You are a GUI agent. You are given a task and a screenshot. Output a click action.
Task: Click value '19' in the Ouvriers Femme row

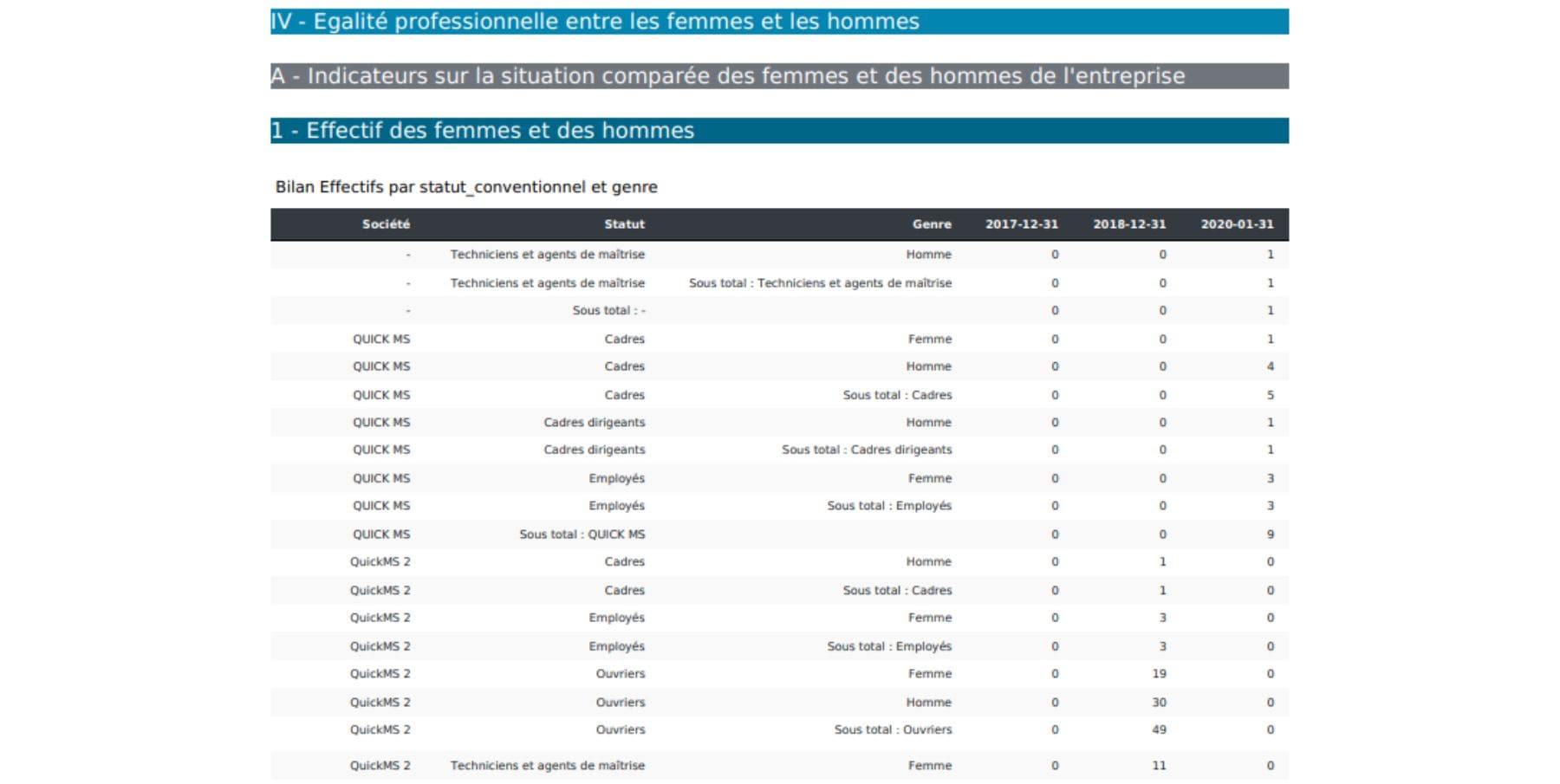coord(1159,674)
